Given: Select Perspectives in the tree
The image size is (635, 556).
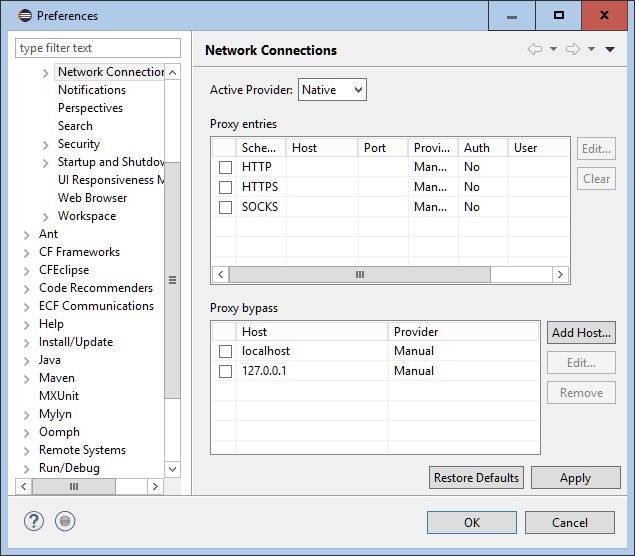Looking at the screenshot, I should 90,108.
